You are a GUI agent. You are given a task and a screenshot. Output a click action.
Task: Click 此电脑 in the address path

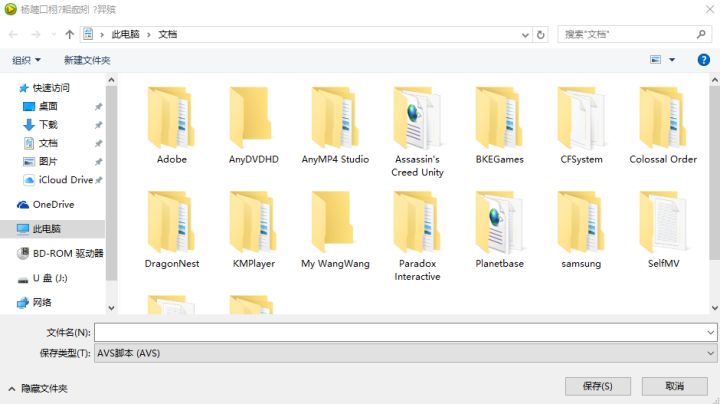tap(125, 34)
